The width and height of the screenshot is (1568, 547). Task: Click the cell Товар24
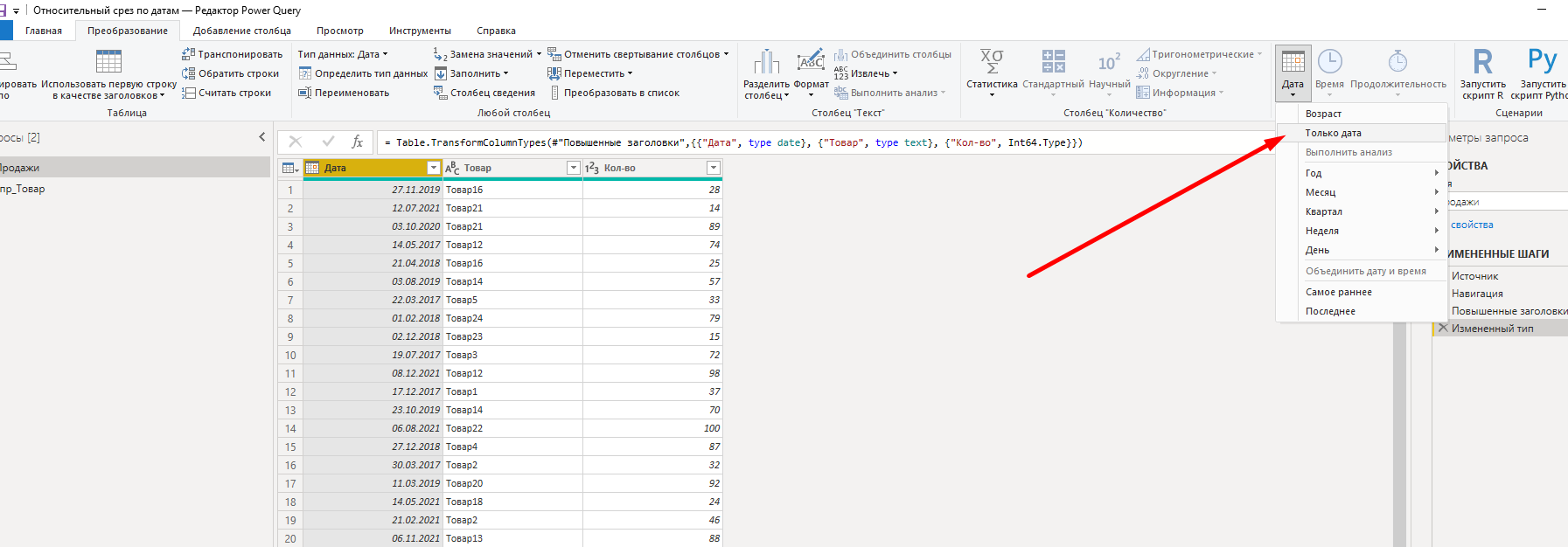[512, 318]
